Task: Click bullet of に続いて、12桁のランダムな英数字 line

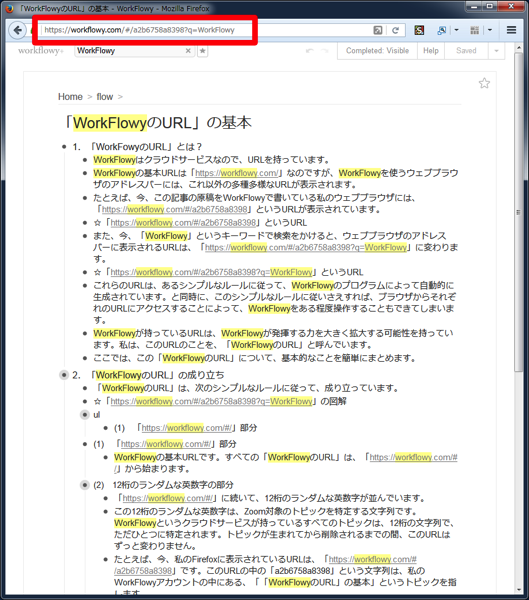Action: [x=105, y=498]
